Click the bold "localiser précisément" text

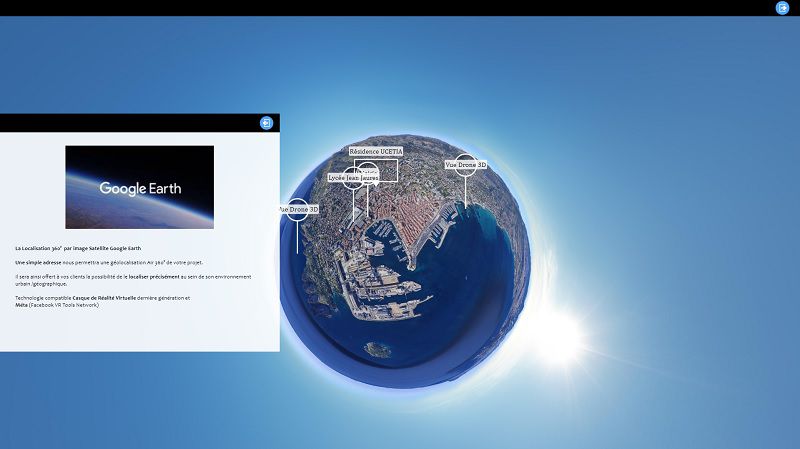[151, 276]
